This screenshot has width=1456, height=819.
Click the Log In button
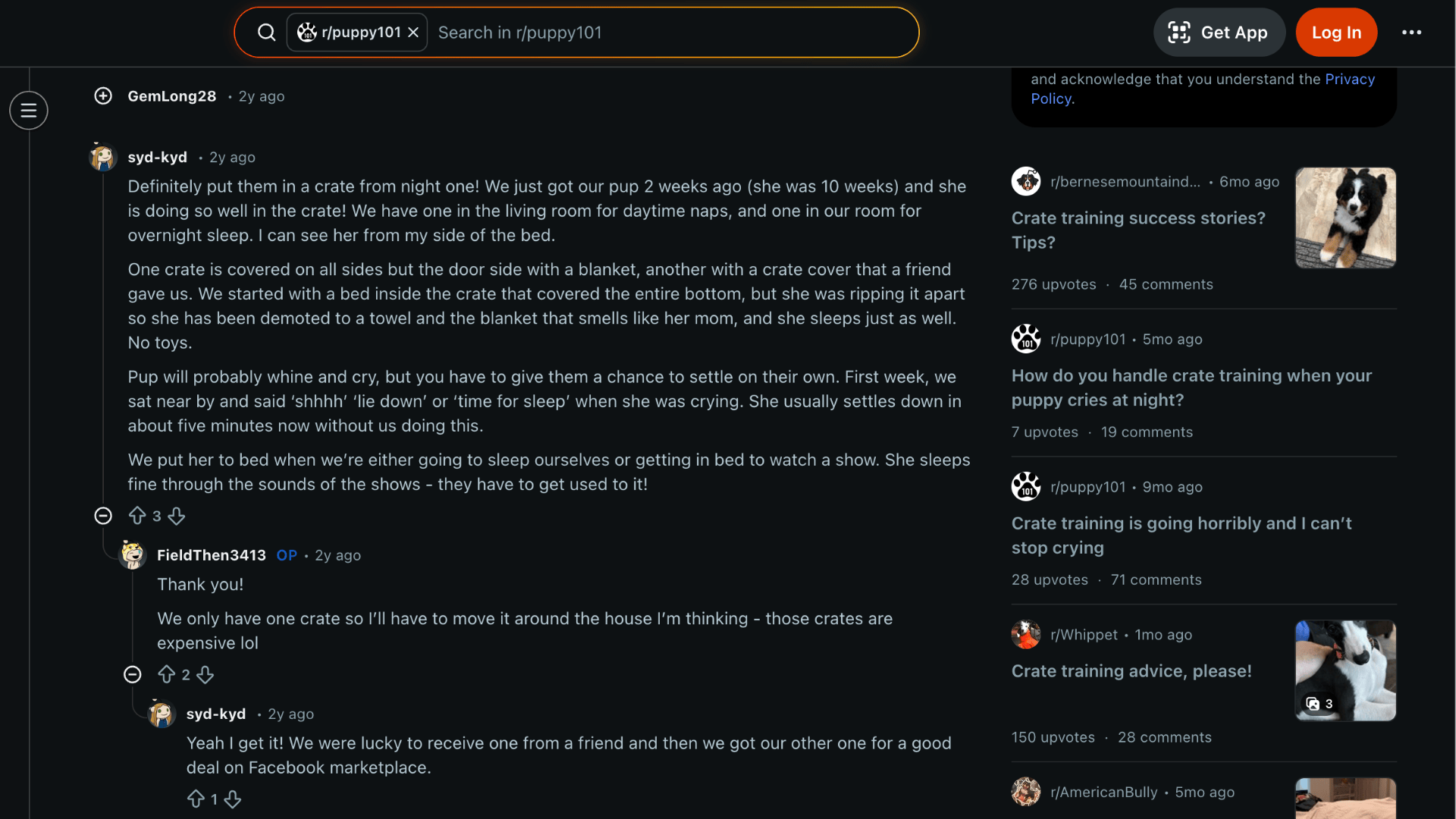(x=1336, y=32)
